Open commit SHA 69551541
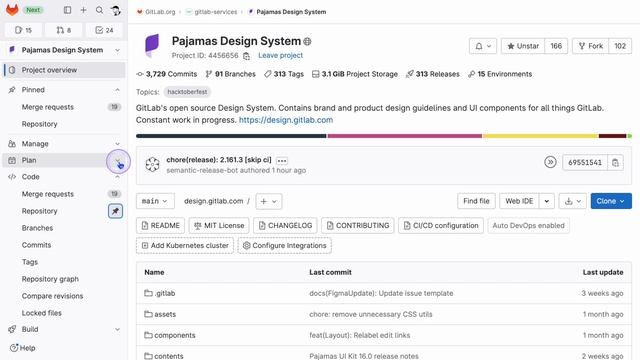Viewport: 640px width, 360px height. [x=585, y=162]
